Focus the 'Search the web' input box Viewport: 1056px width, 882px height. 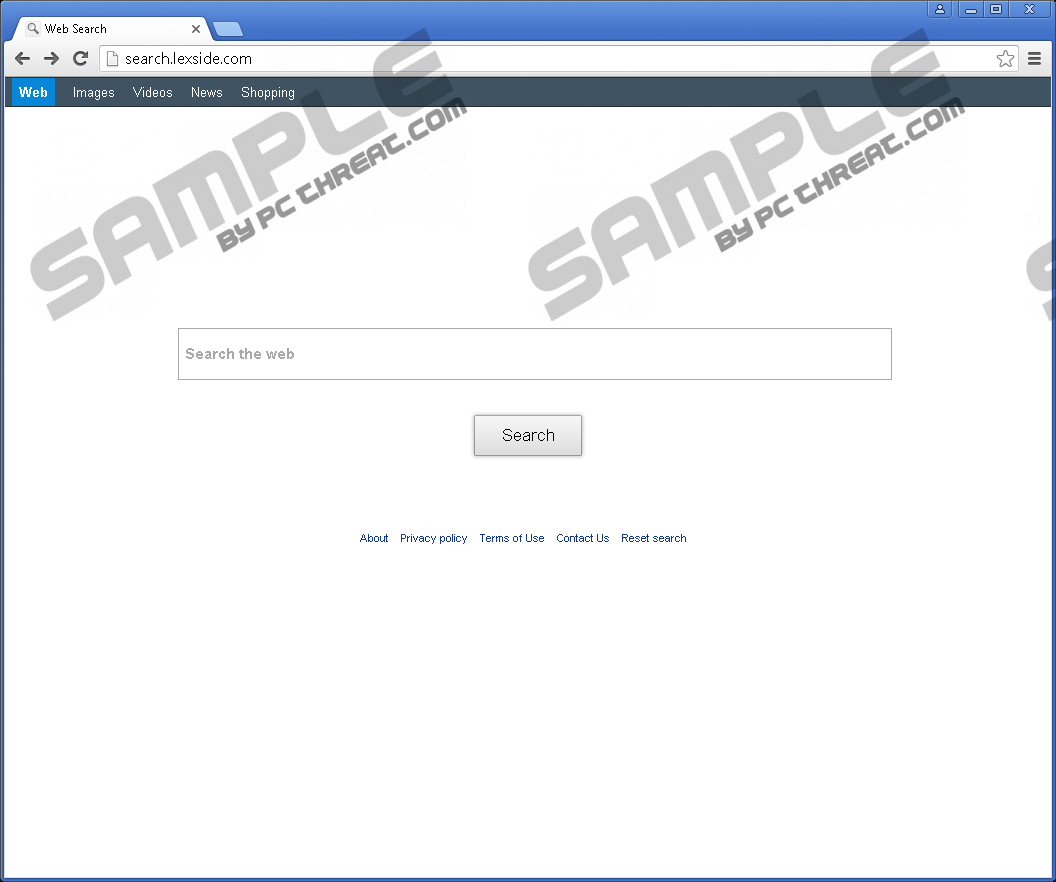point(534,354)
